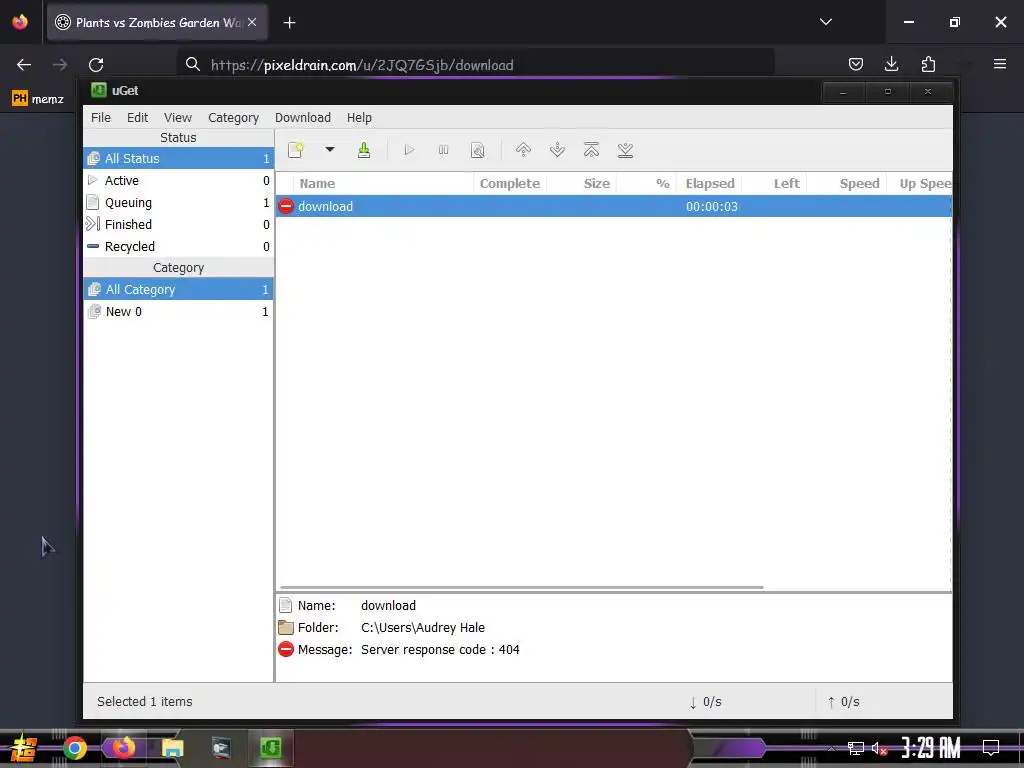This screenshot has width=1024, height=768.
Task: Click Firefox address bar with pixeldrain URL
Action: point(475,65)
